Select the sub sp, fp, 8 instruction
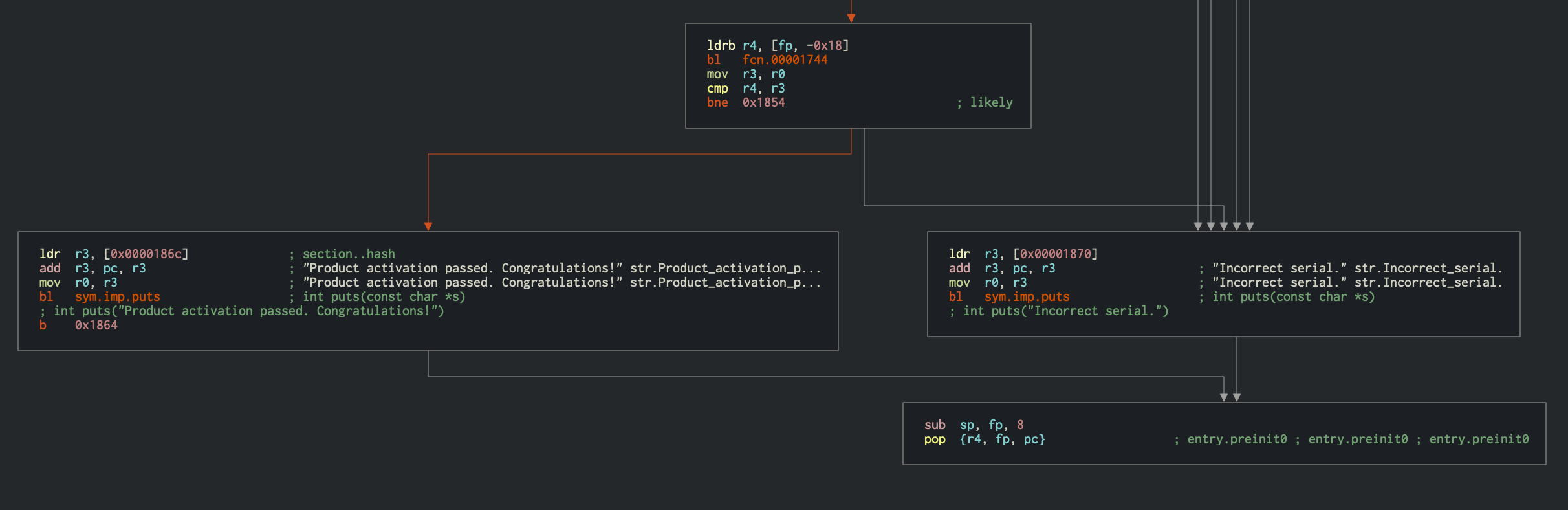This screenshot has width=1568, height=510. pyautogui.click(x=974, y=425)
